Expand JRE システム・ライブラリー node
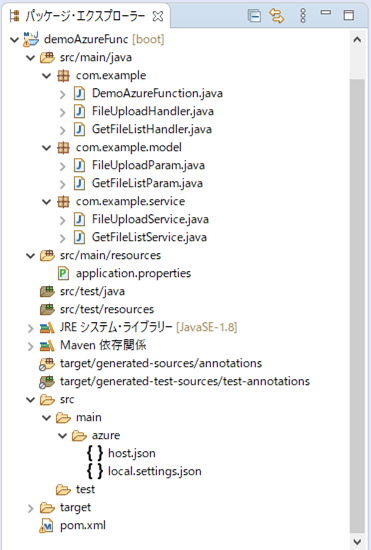Image resolution: width=371 pixels, height=550 pixels. 31,328
